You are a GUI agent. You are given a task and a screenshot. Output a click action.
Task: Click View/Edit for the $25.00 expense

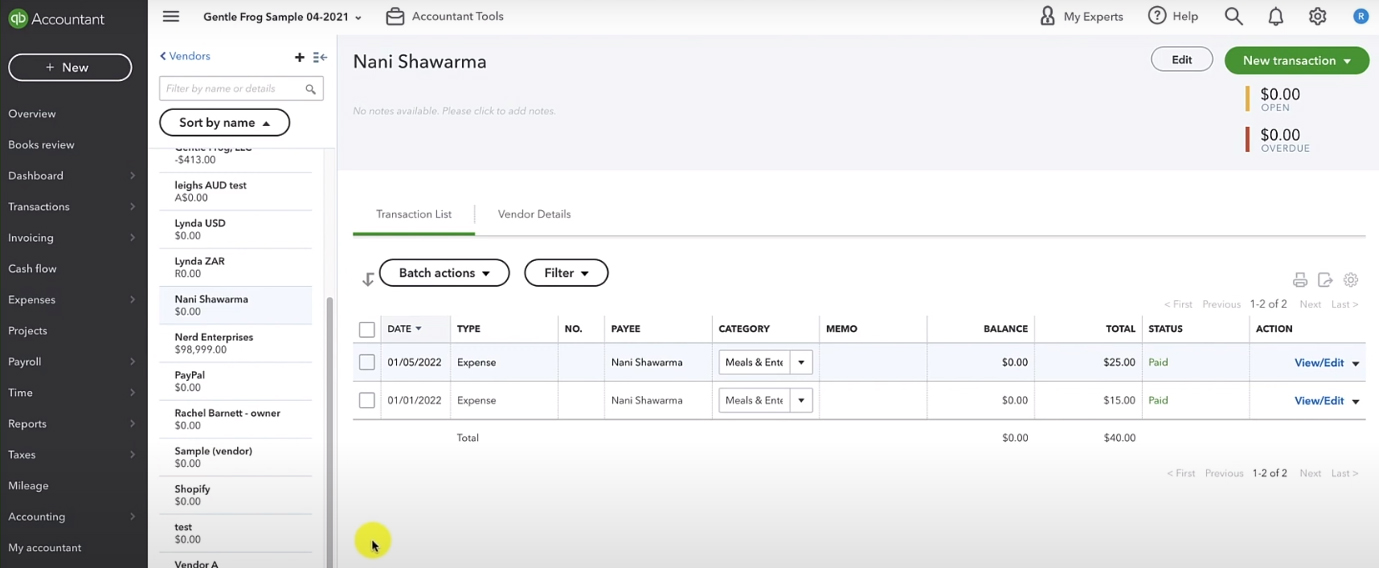coord(1319,362)
